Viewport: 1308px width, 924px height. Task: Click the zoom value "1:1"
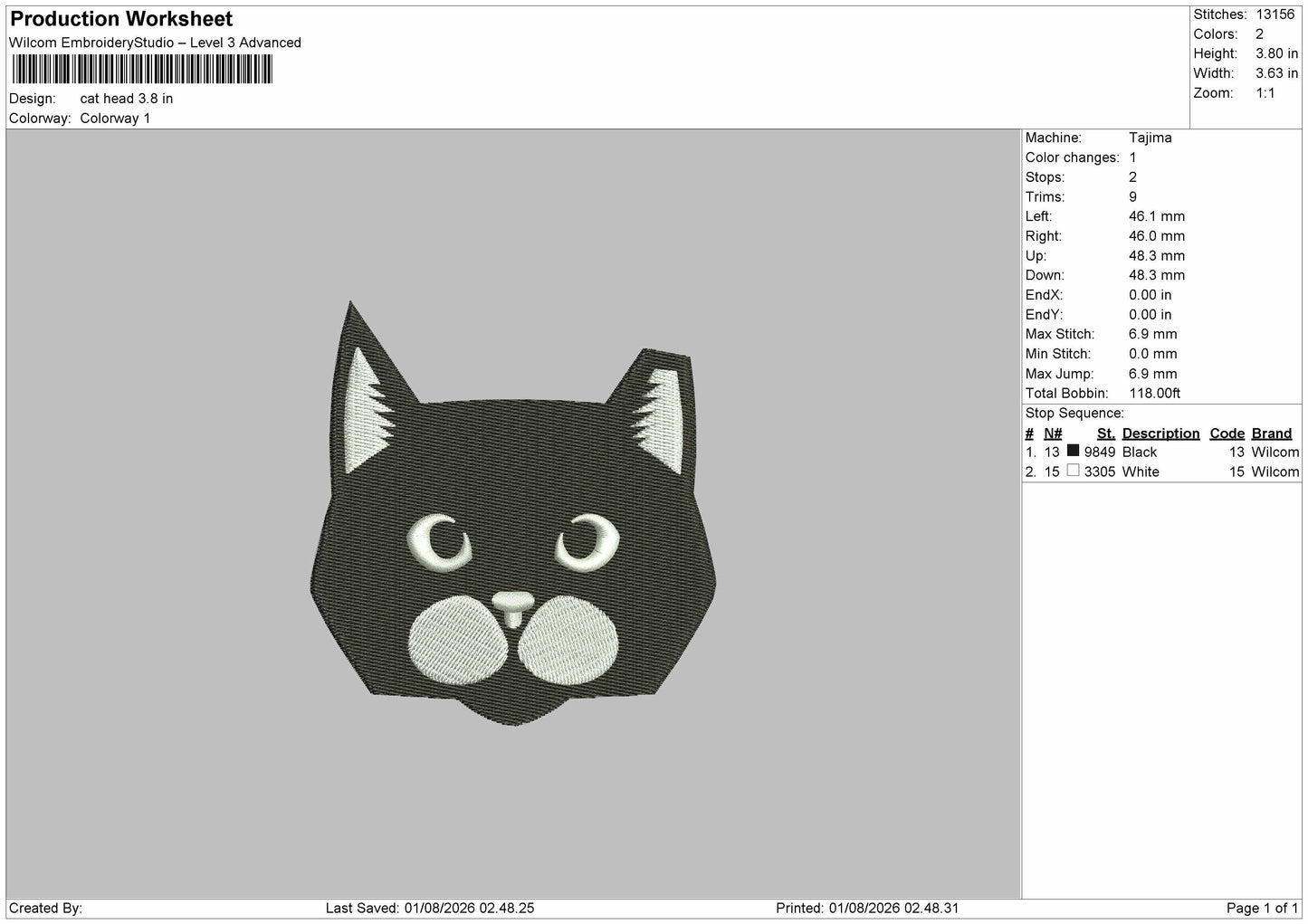point(1265,93)
